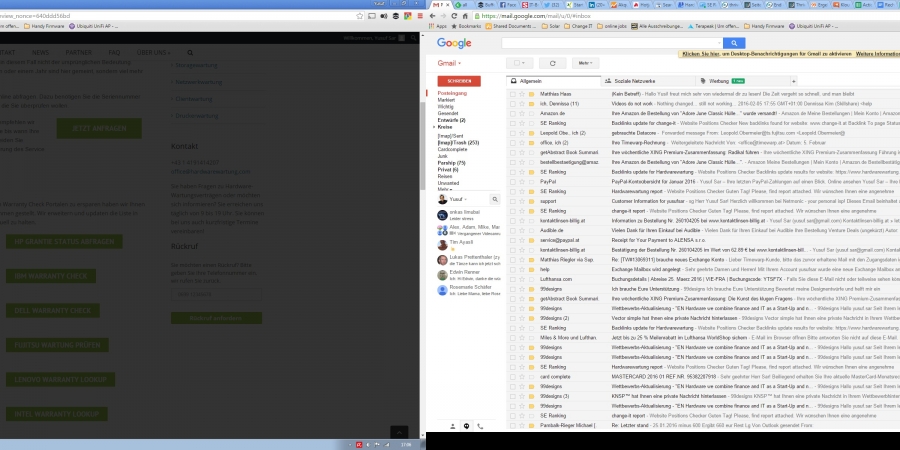900x450 pixels.
Task: Switch to Allgemein inbox tab
Action: (553, 81)
